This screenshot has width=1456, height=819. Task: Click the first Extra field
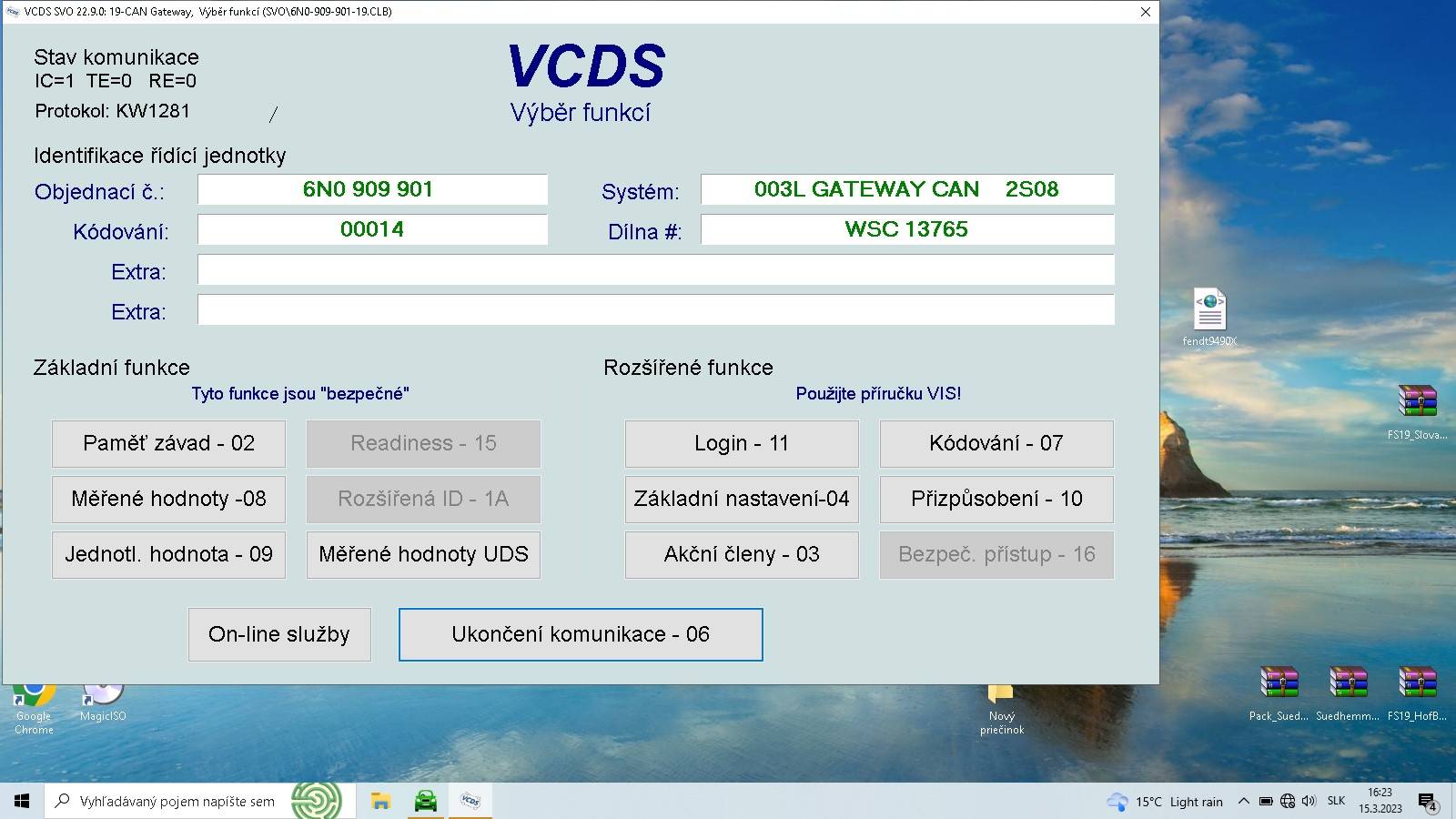click(x=656, y=269)
